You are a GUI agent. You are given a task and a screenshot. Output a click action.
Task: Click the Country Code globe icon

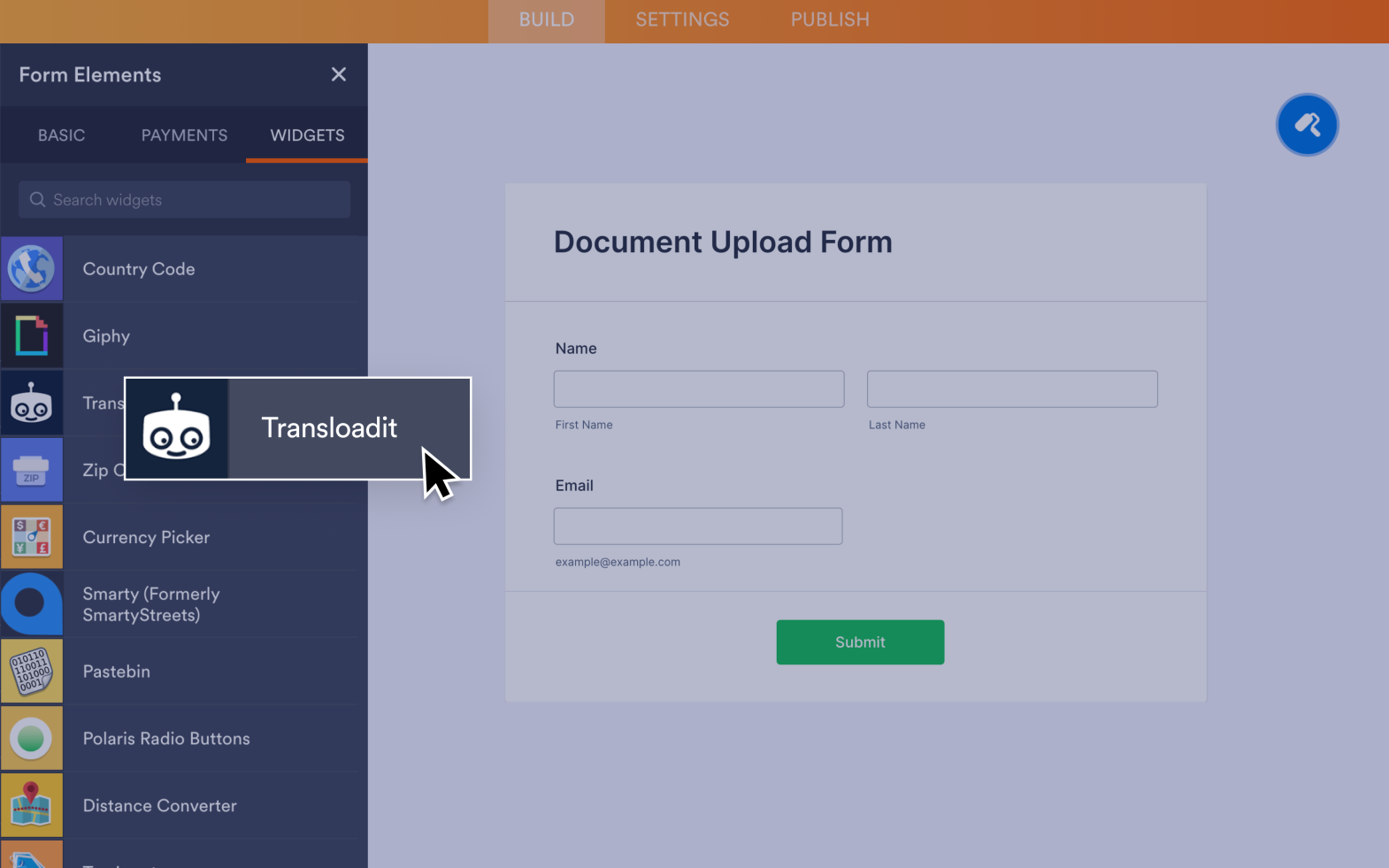point(32,269)
